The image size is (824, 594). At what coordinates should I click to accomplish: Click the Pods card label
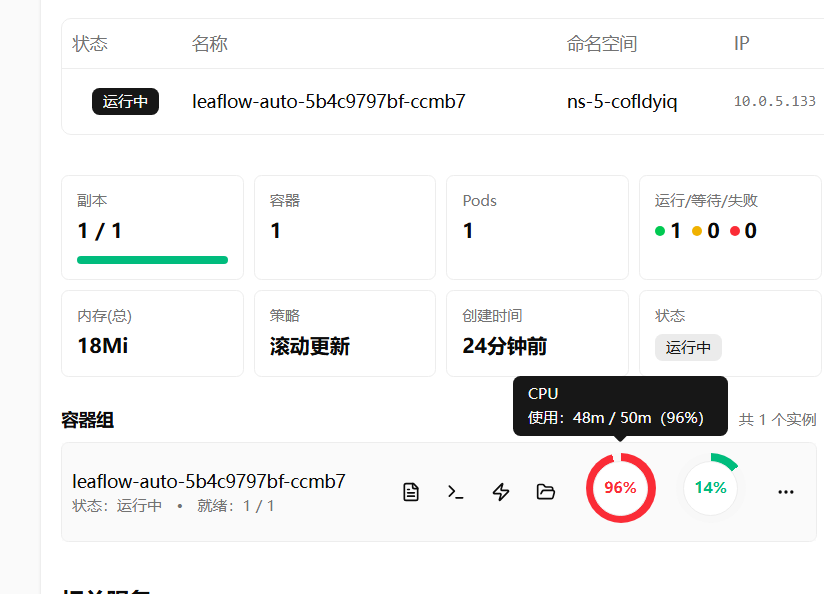(x=479, y=201)
